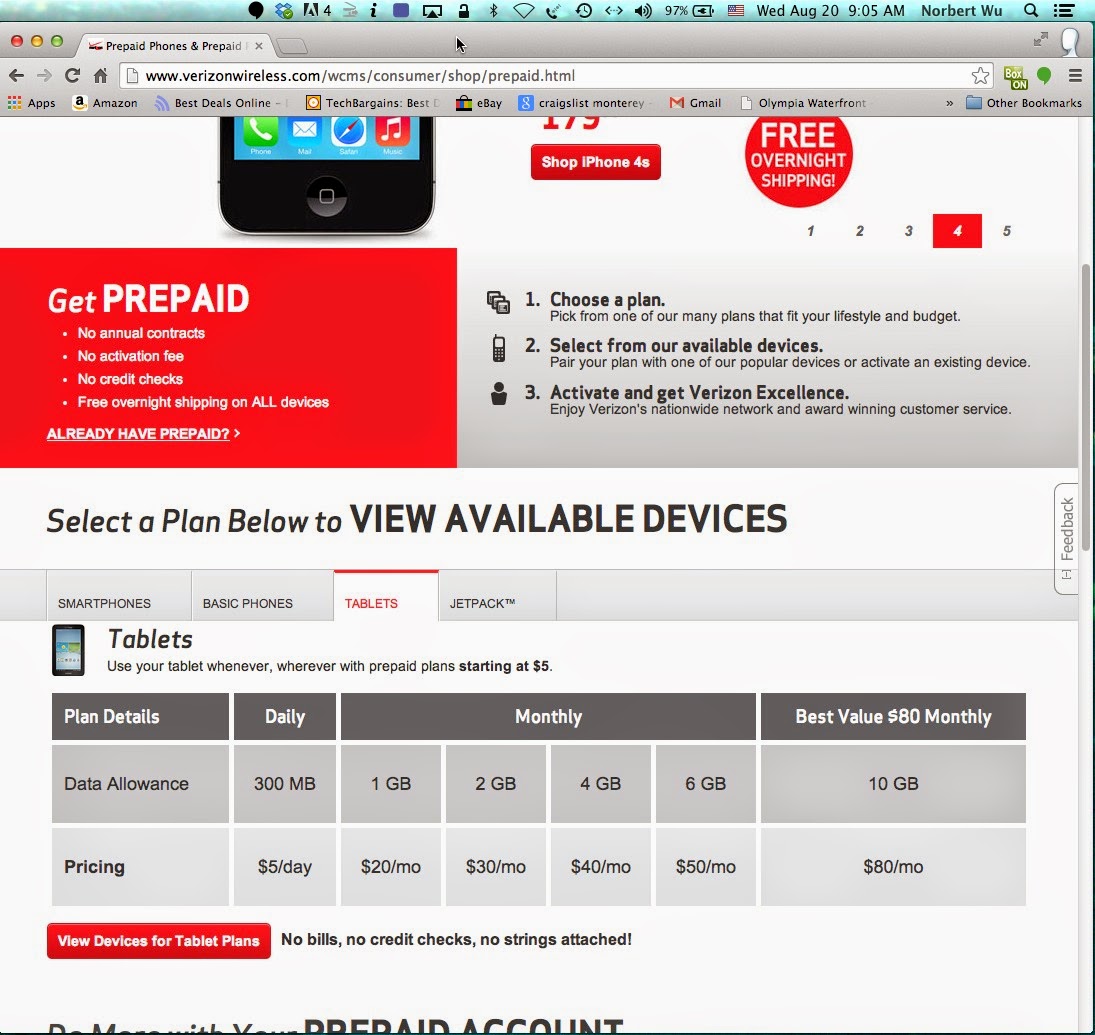The width and height of the screenshot is (1095, 1035).
Task: Click the volume icon in menu bar
Action: (643, 10)
